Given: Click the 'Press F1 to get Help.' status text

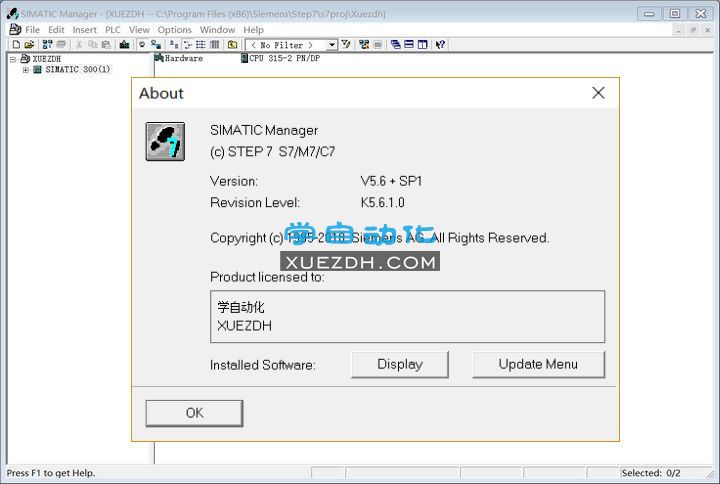Looking at the screenshot, I should click(51, 473).
